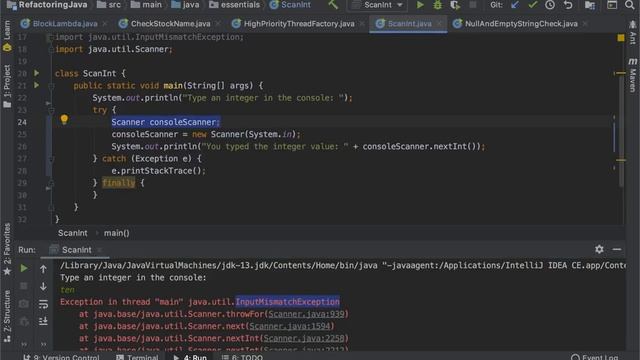Click the layout window icon beside search
Screen dimensions: 640x360
click(x=612, y=5)
